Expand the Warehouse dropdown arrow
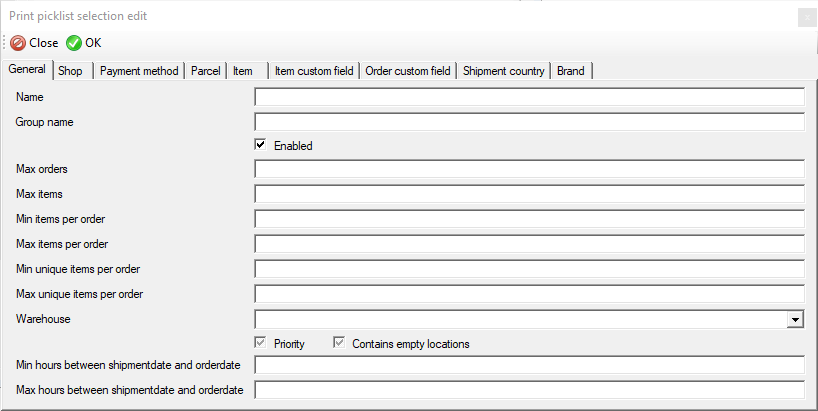The width and height of the screenshot is (818, 411). 795,319
